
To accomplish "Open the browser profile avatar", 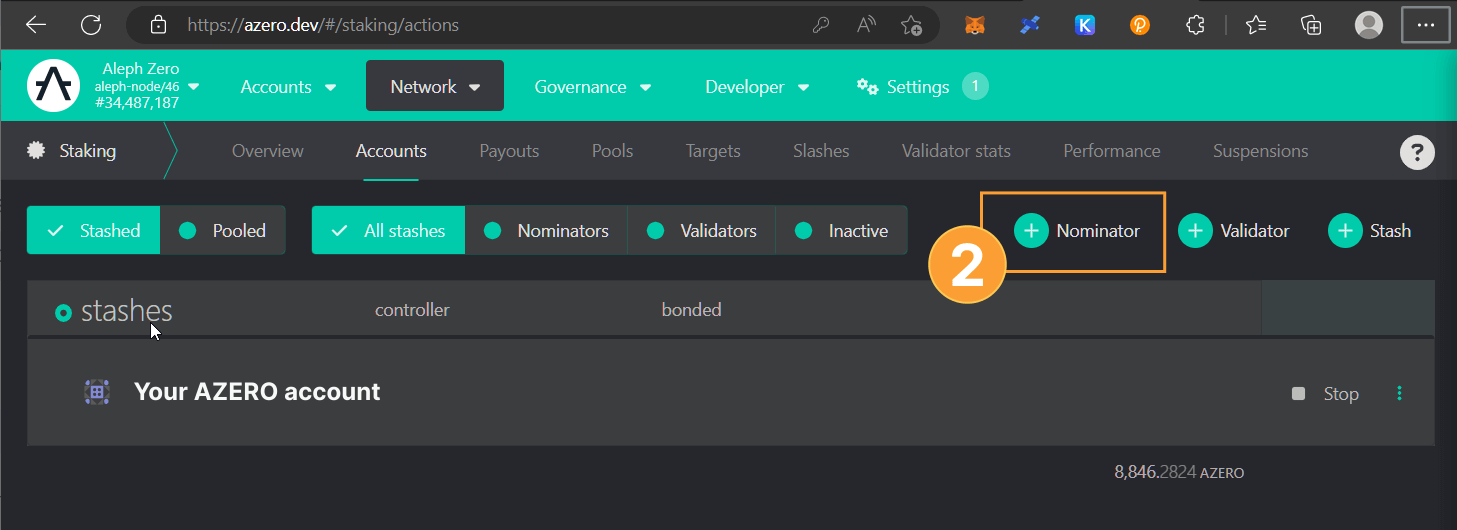I will [1369, 25].
